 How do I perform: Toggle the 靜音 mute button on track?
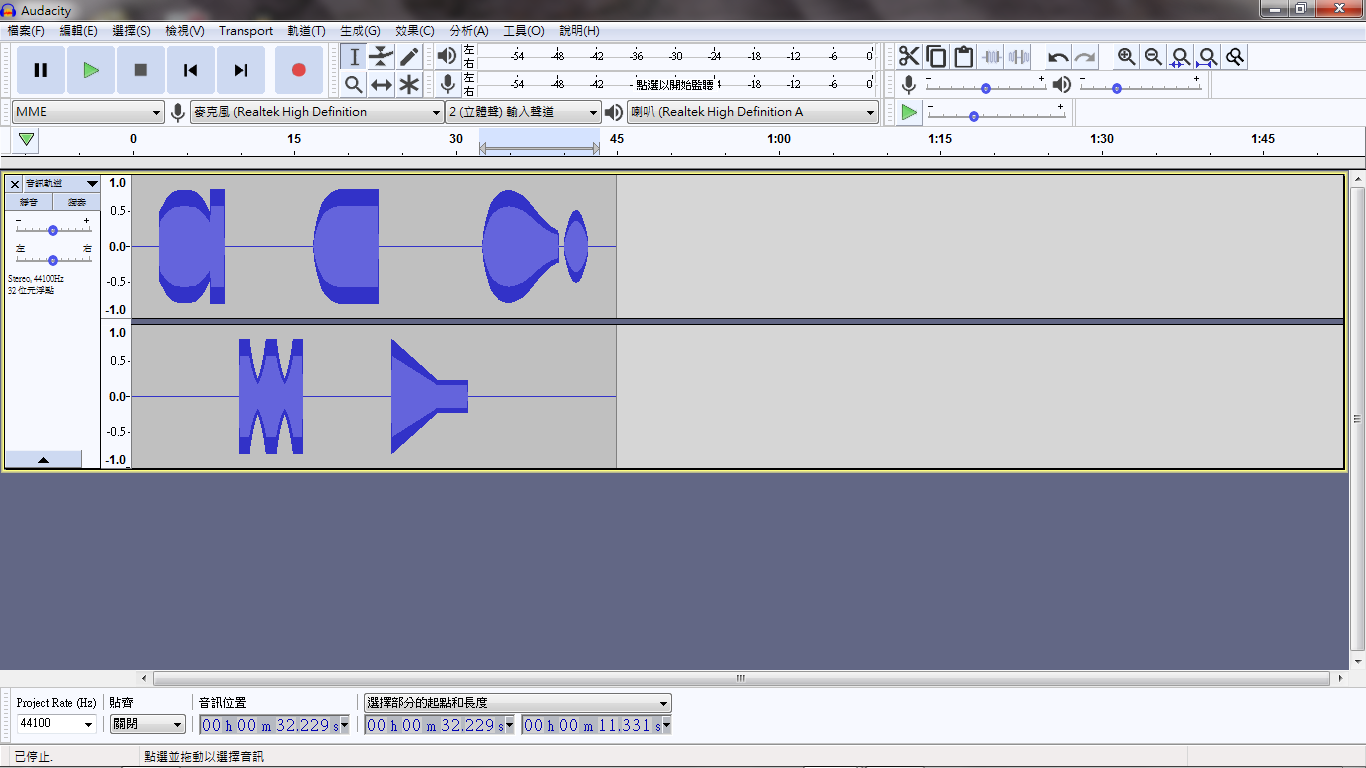[29, 202]
